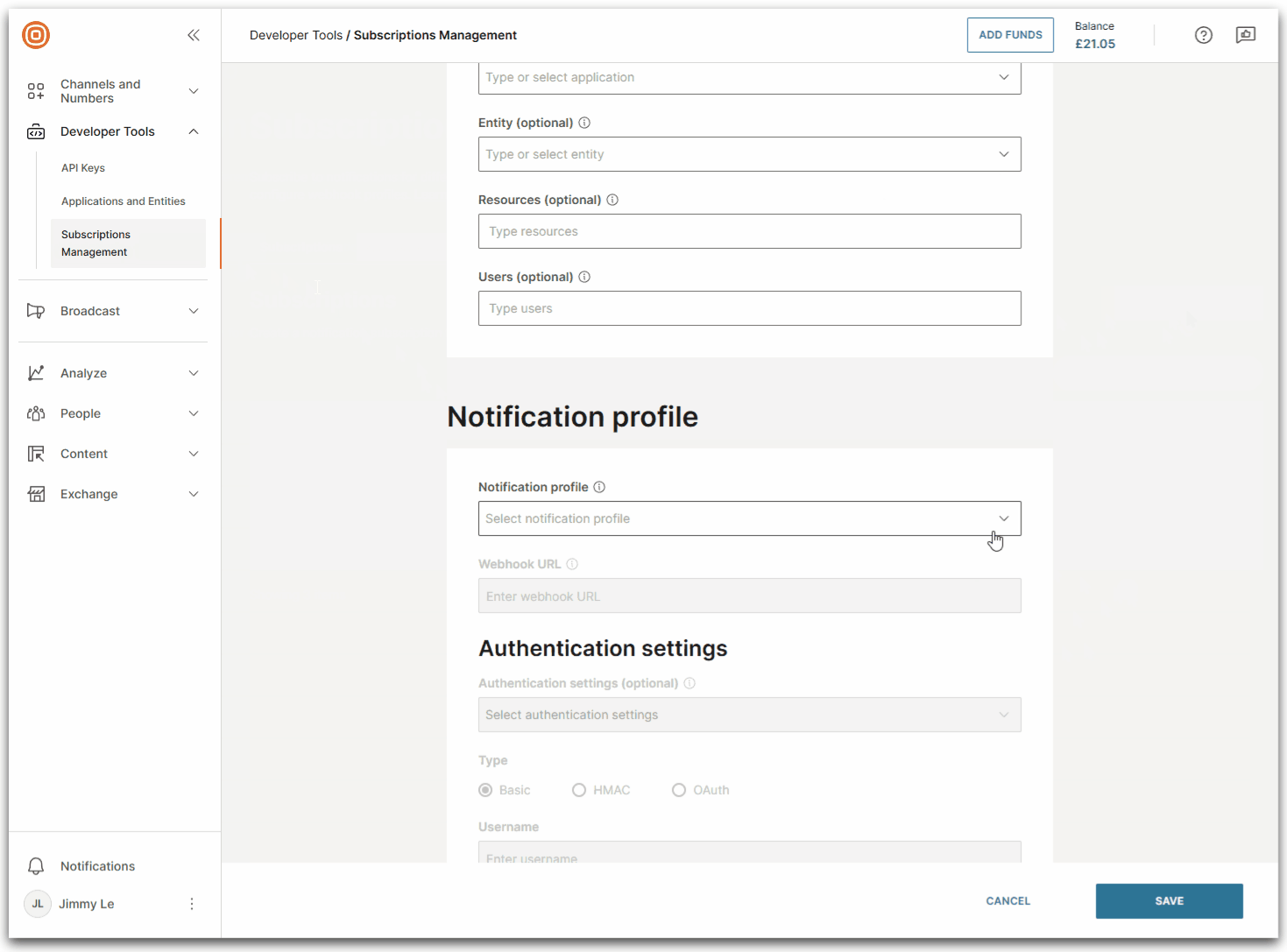
Task: Click the CANCEL button
Action: 1008,901
